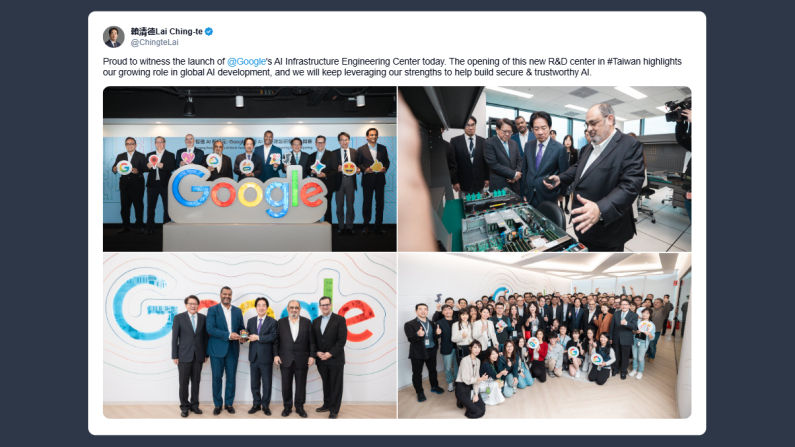Click the round Google G sign held at far left

(124, 168)
